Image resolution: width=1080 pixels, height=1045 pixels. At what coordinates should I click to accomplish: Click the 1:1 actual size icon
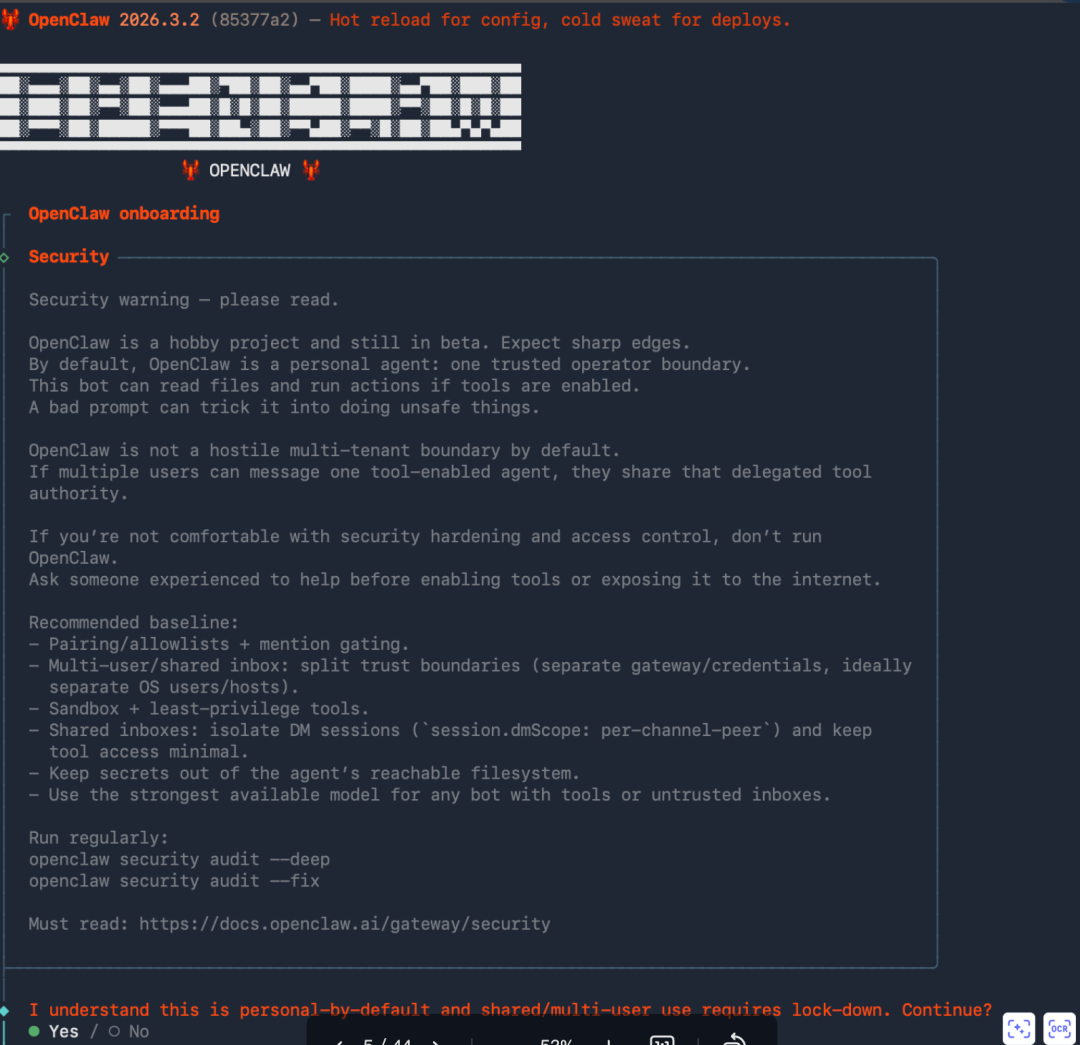662,1040
